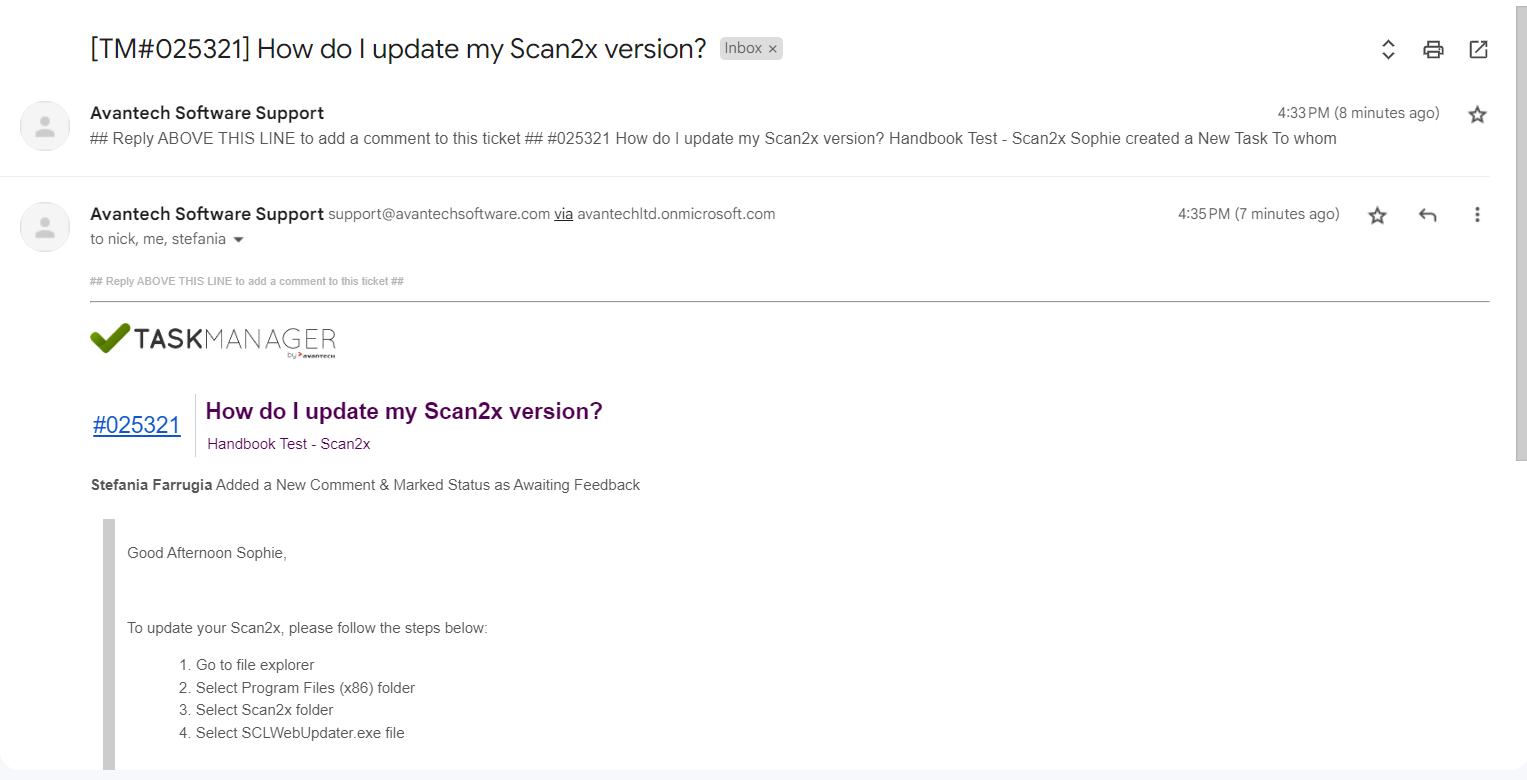This screenshot has width=1527, height=780.
Task: Open More options for 4:35 PM message
Action: tap(1477, 215)
